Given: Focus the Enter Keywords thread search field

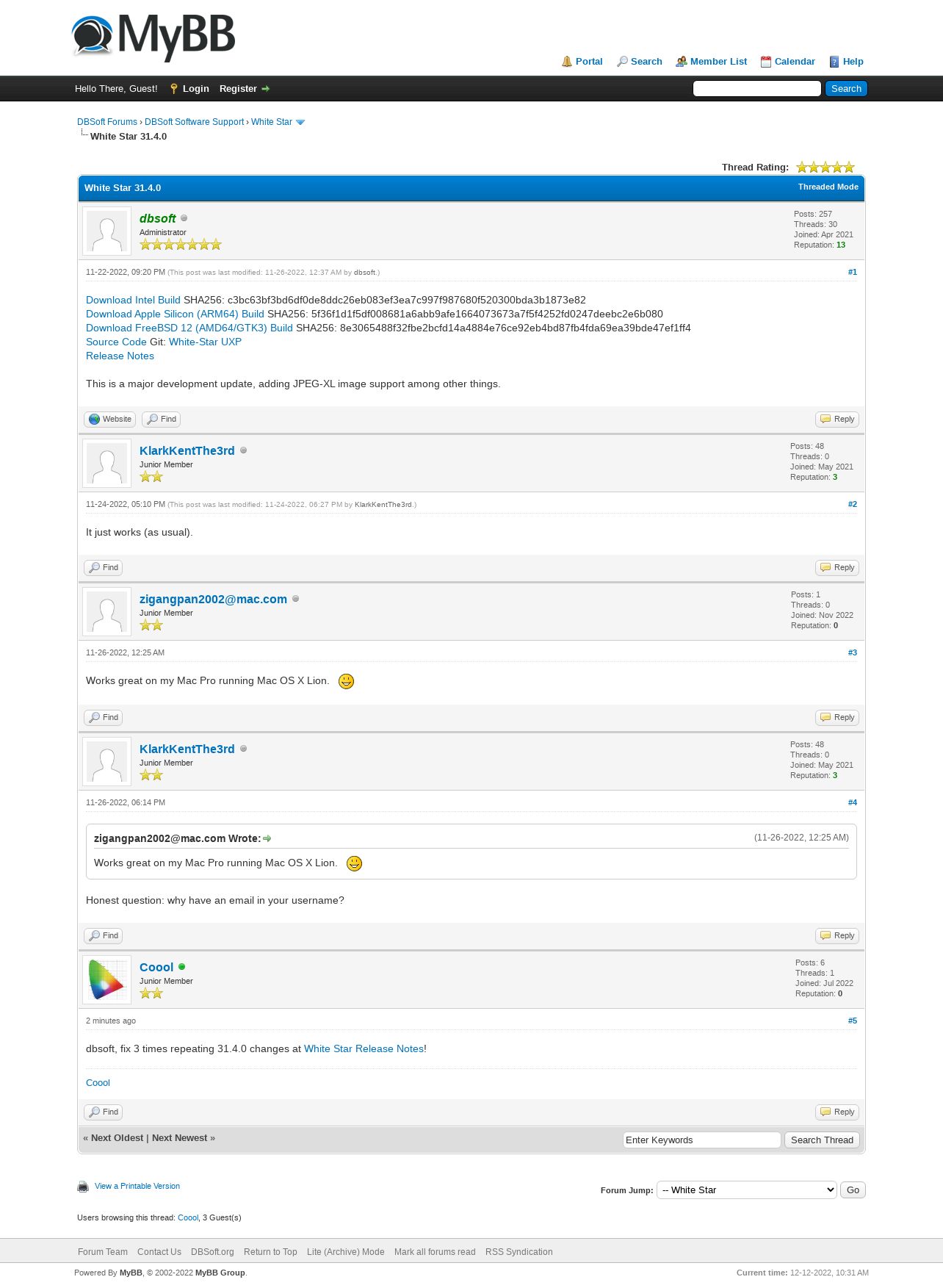Looking at the screenshot, I should point(701,1140).
